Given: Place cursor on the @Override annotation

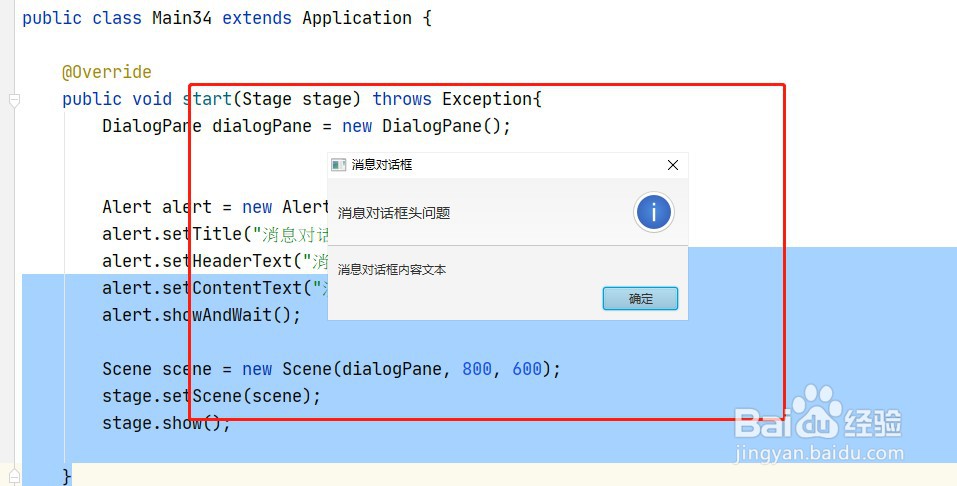Looking at the screenshot, I should pyautogui.click(x=107, y=72).
